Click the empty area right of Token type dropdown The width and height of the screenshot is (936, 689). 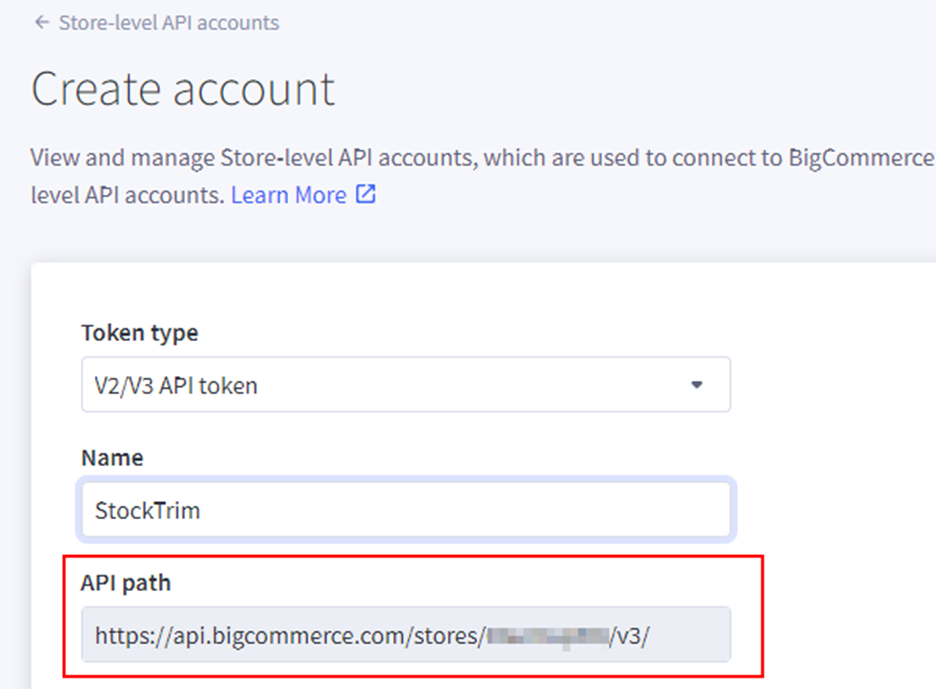coord(830,385)
